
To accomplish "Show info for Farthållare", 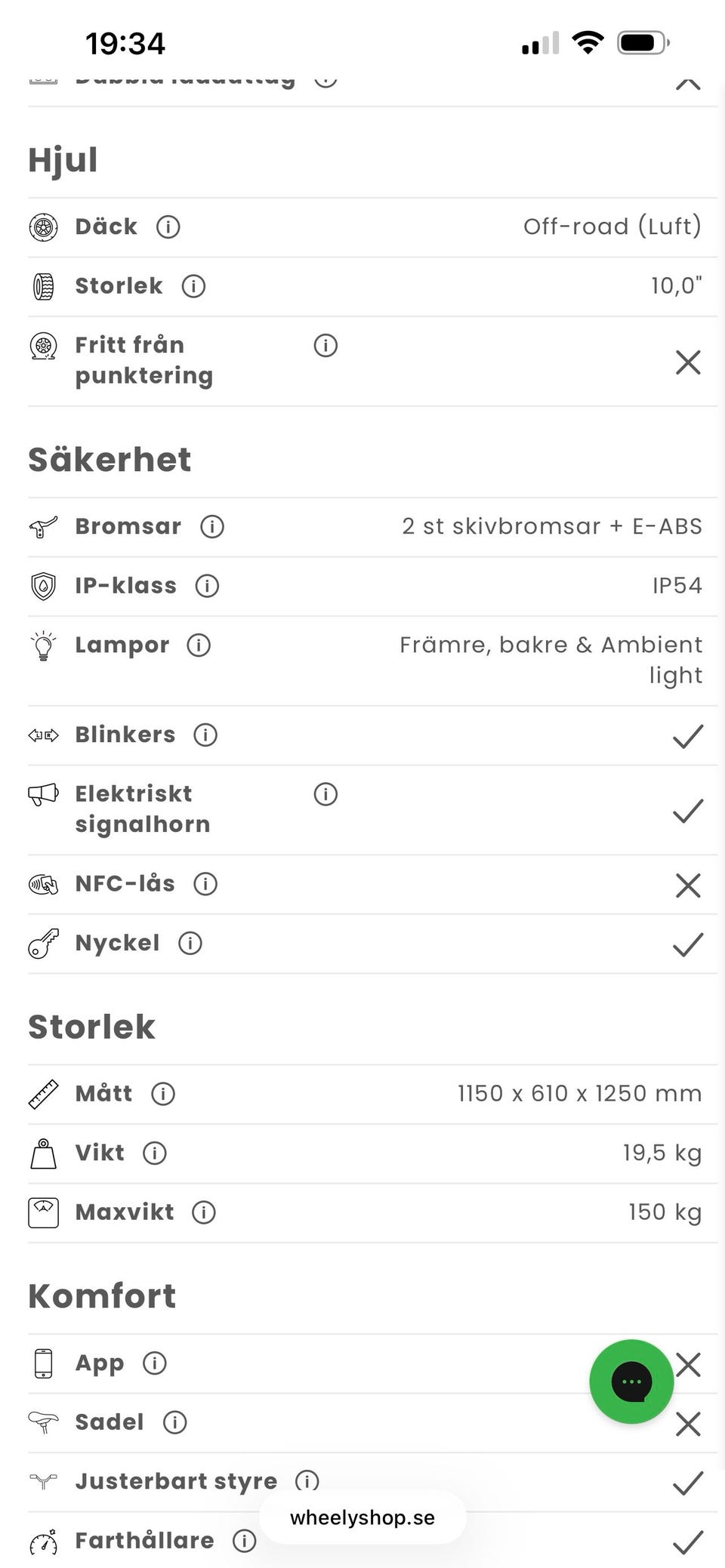I will (x=244, y=1541).
